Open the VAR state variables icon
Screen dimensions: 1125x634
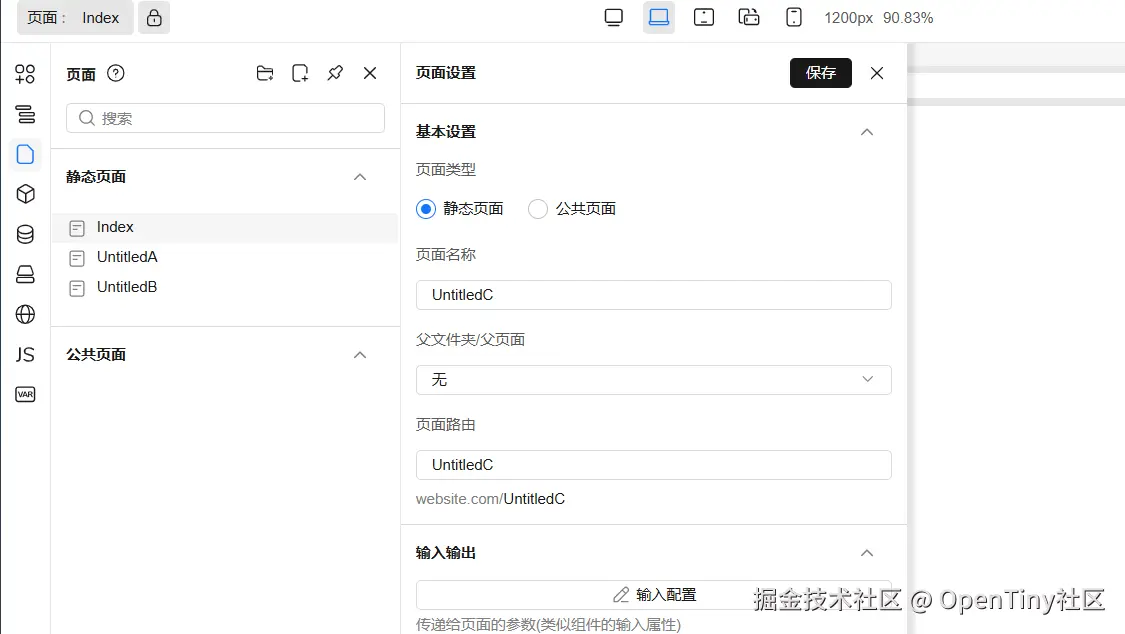(x=25, y=394)
